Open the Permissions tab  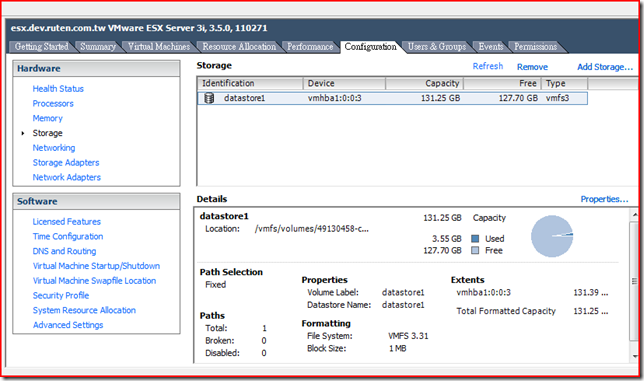[536, 47]
